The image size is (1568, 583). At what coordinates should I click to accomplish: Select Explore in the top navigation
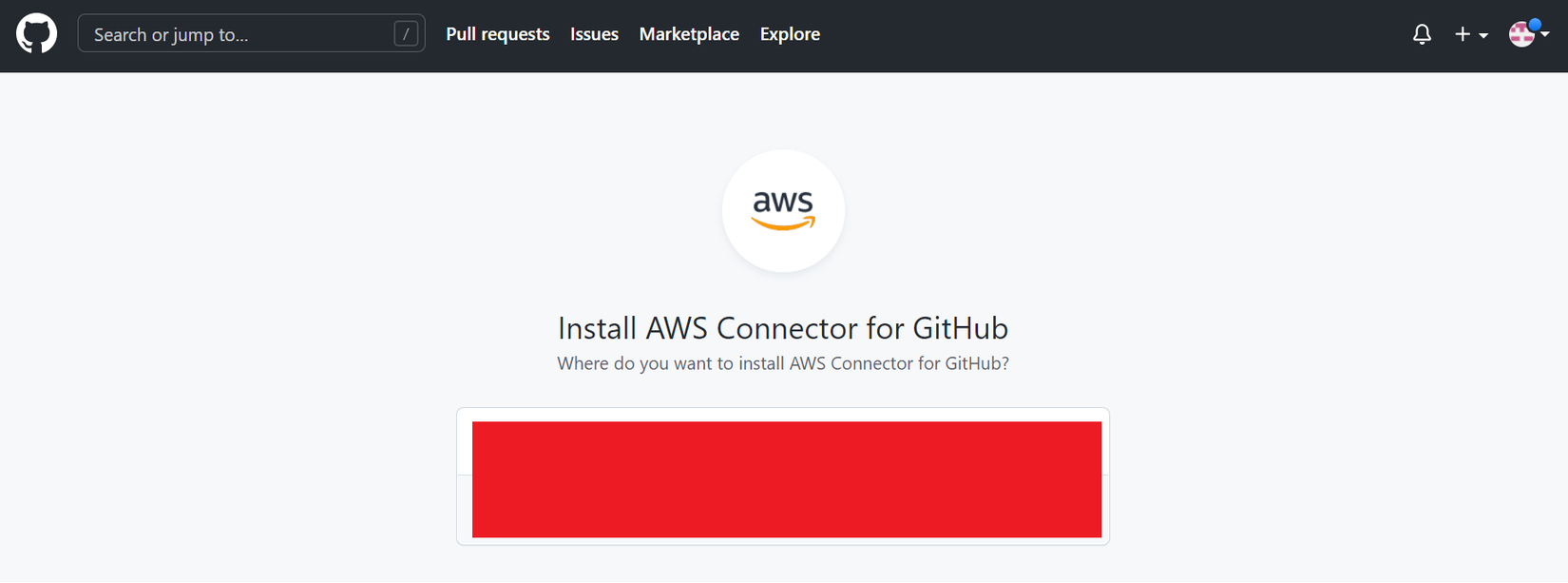(x=790, y=34)
